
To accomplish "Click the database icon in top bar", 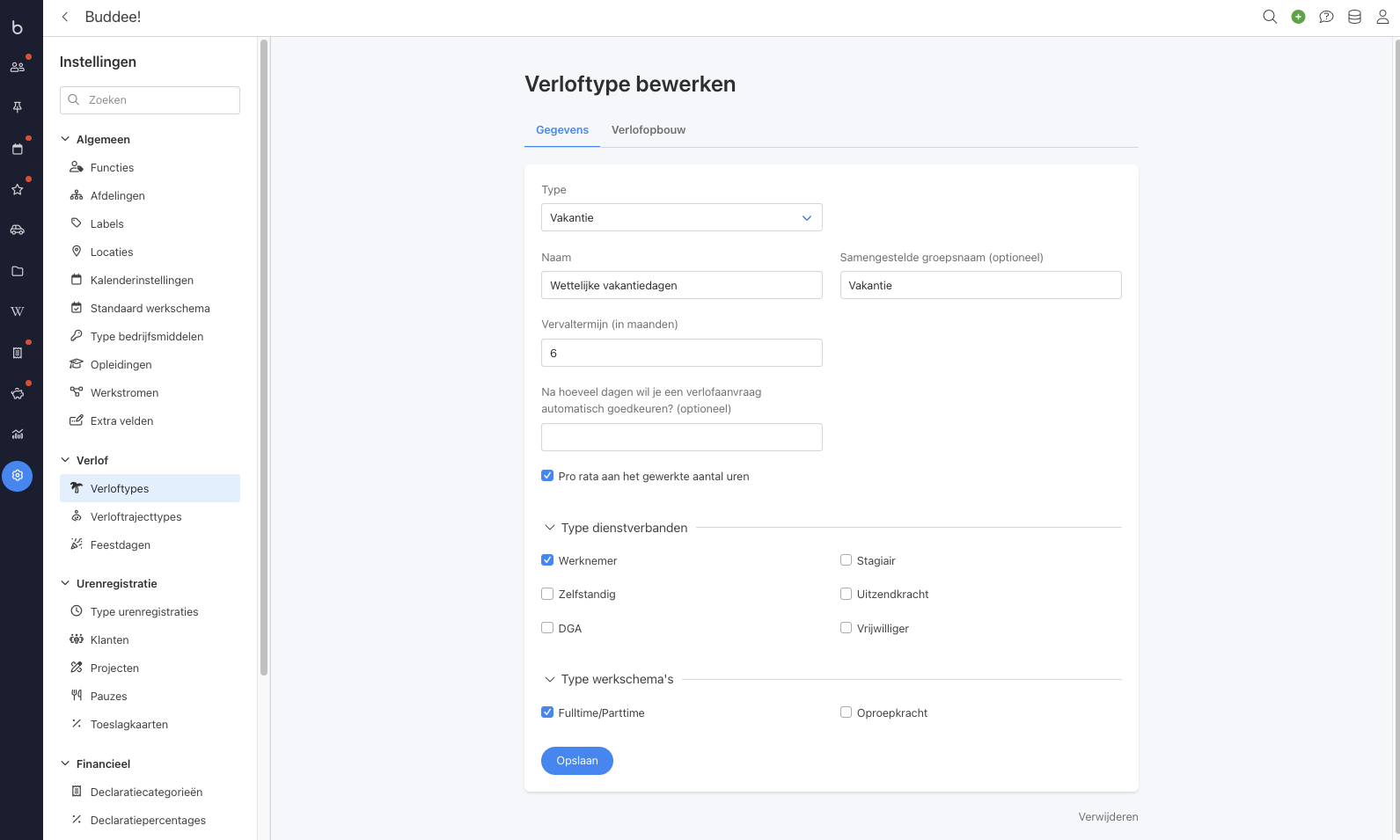I will (1354, 17).
